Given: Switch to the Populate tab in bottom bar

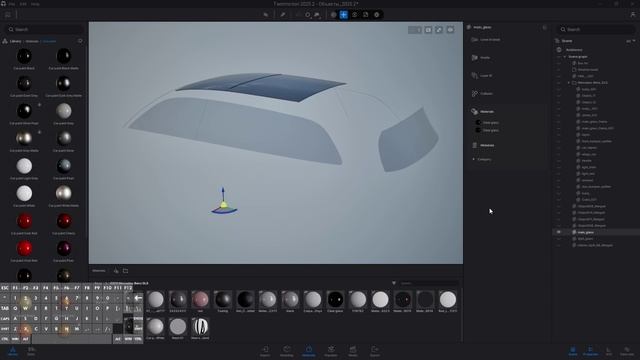Looking at the screenshot, I should pyautogui.click(x=331, y=351).
